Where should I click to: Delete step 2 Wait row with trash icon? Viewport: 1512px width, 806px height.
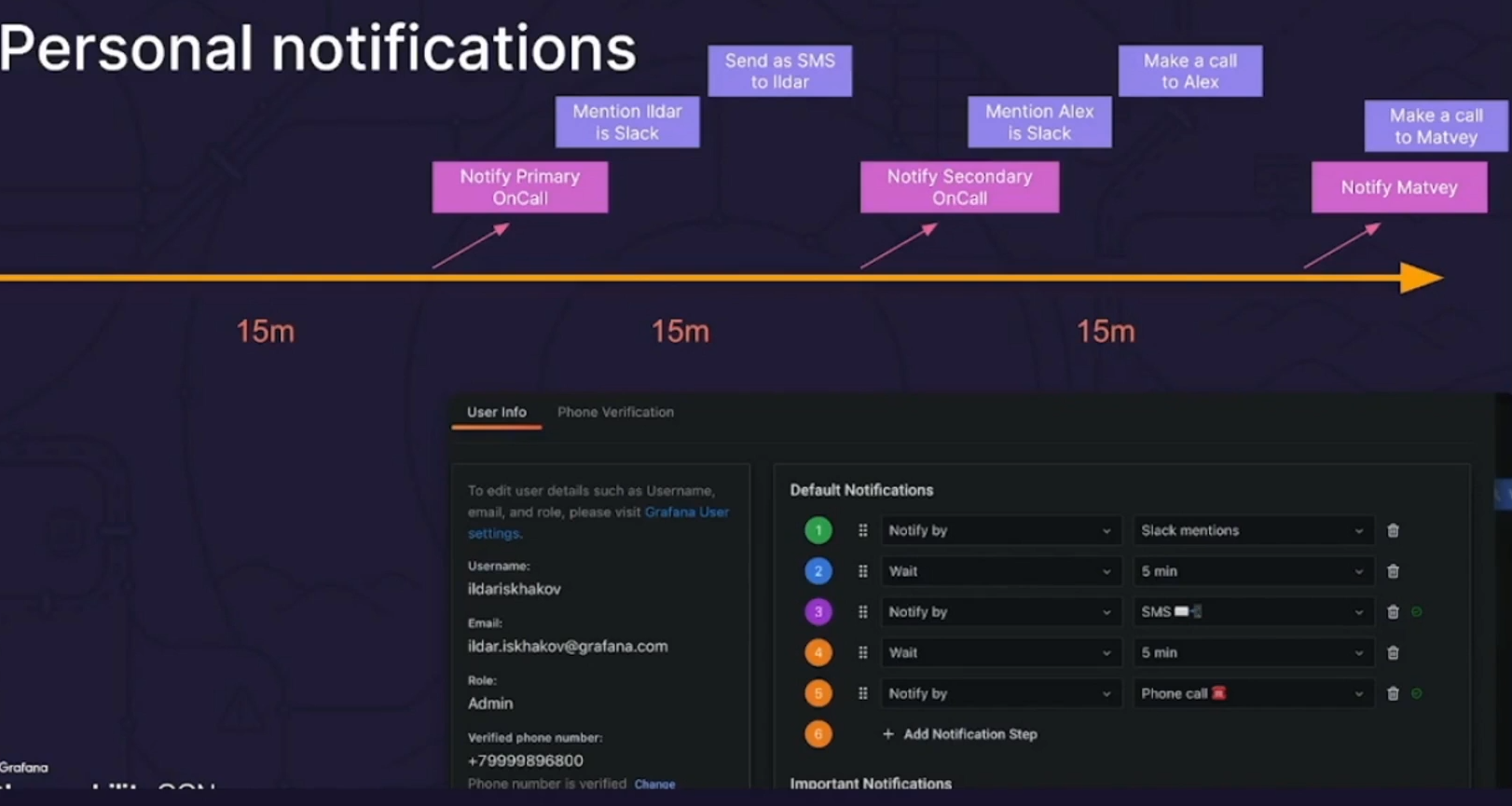[1393, 571]
